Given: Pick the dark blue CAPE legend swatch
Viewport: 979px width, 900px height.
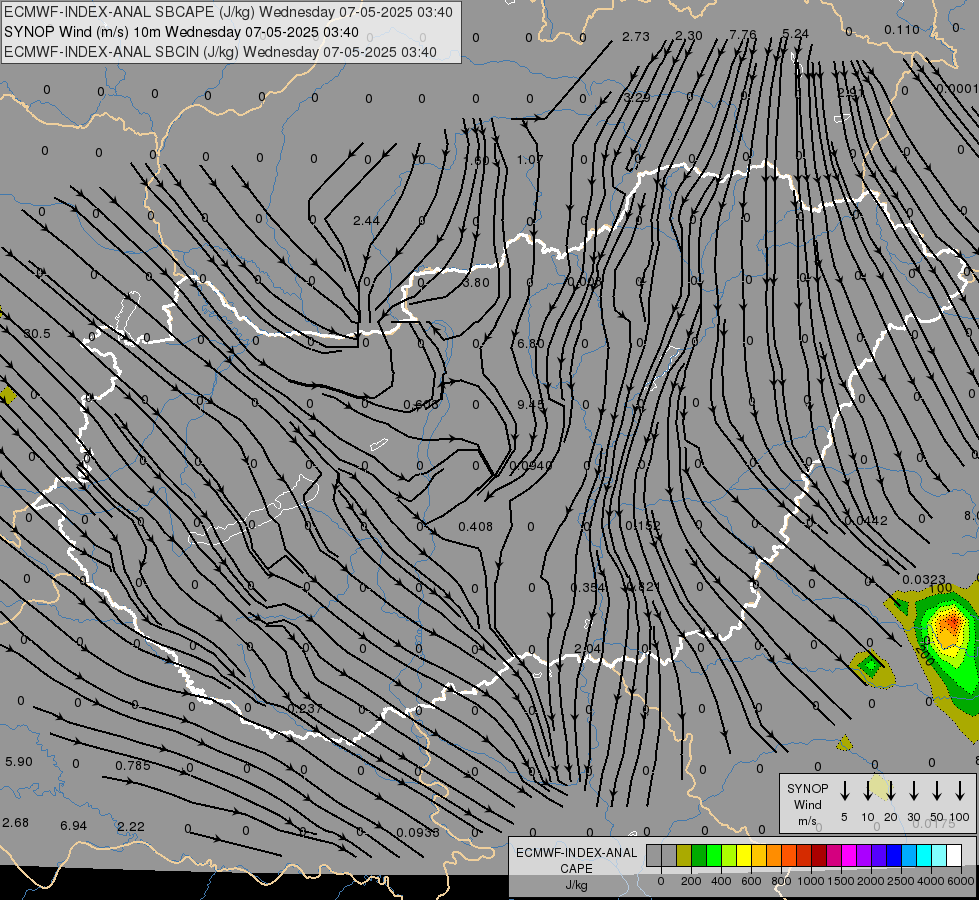Looking at the screenshot, I should pos(893,855).
